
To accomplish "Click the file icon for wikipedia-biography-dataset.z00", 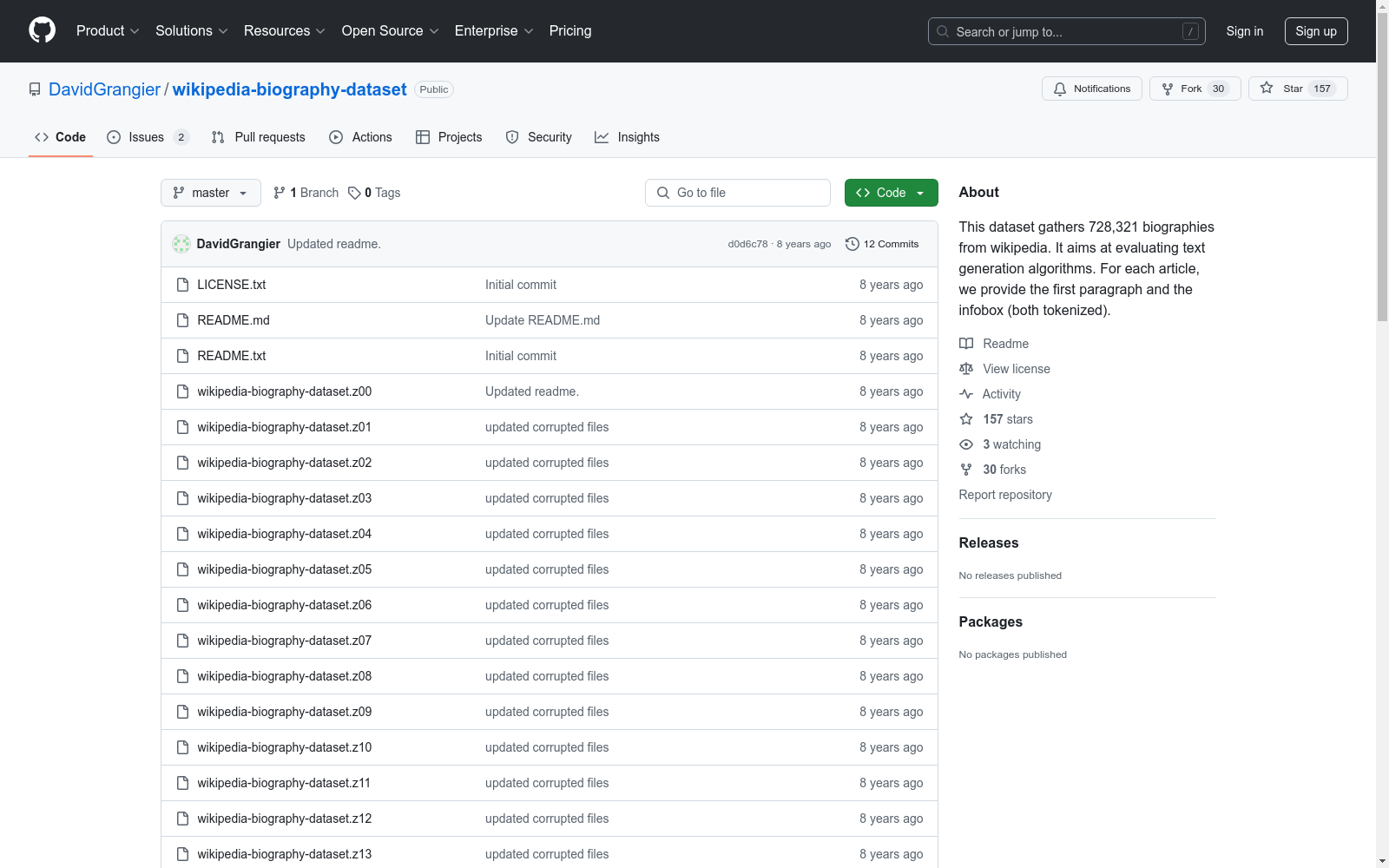I will [x=182, y=391].
